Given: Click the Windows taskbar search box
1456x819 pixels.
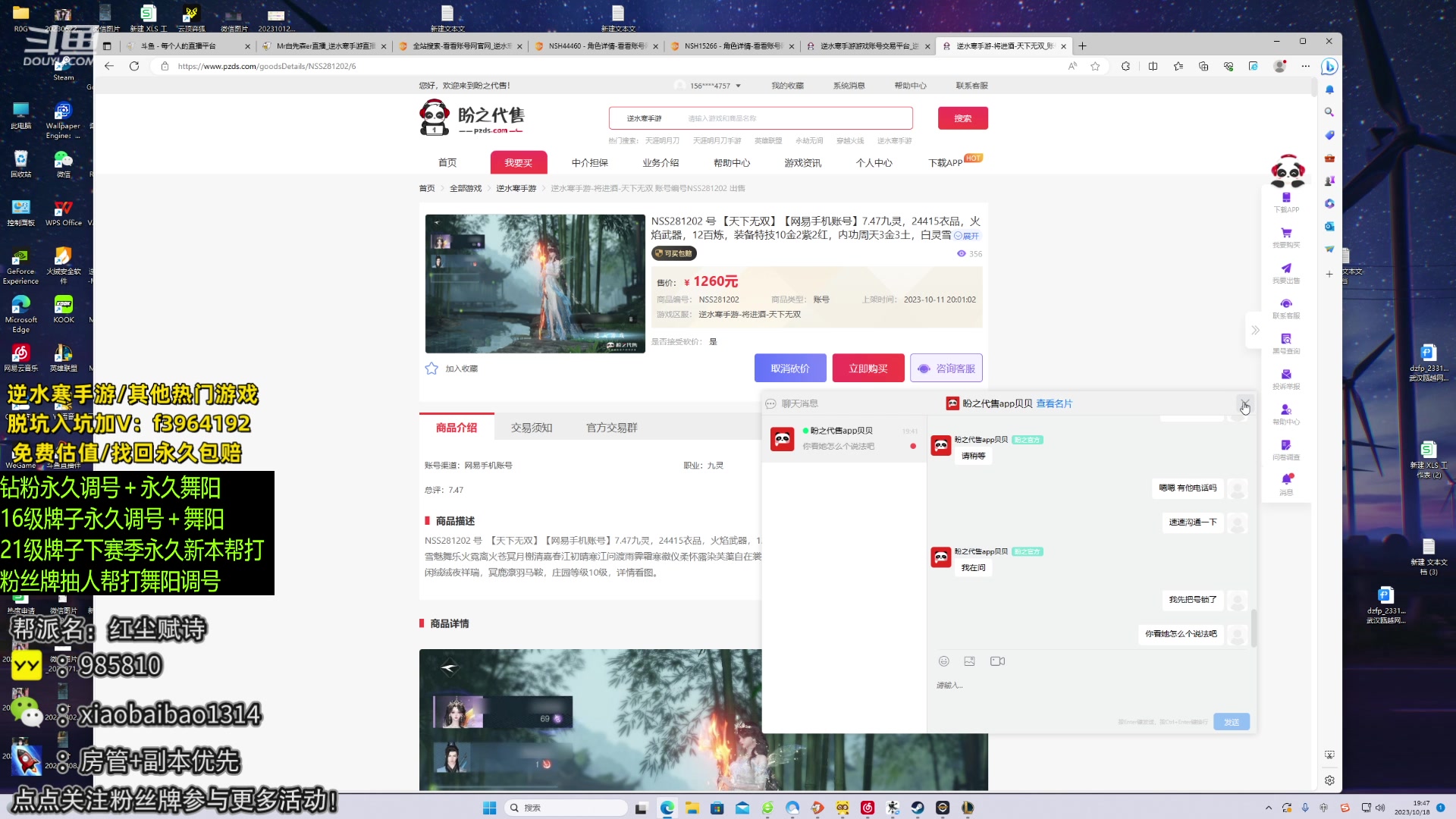Looking at the screenshot, I should point(567,808).
